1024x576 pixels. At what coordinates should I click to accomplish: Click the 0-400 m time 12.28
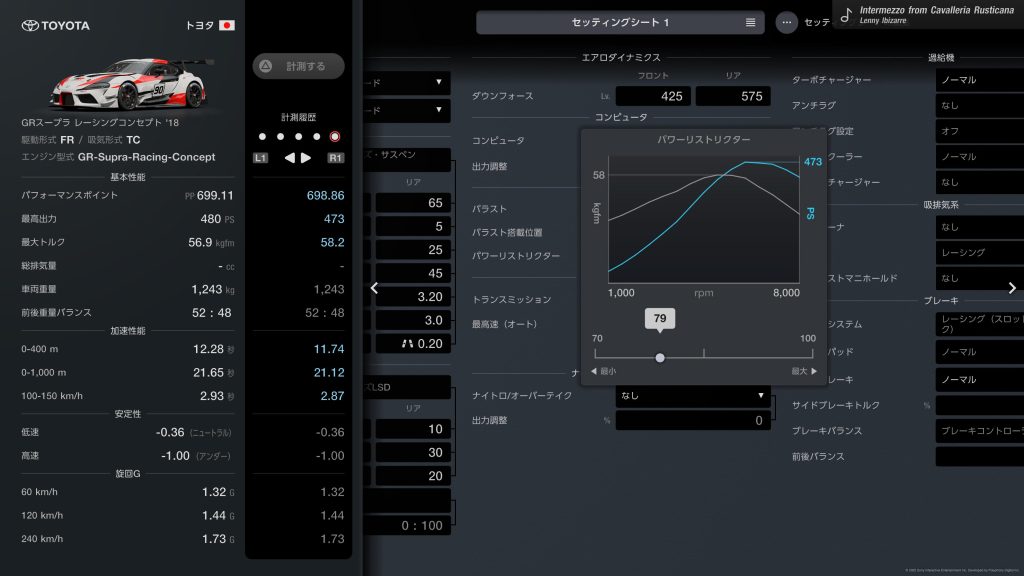point(208,349)
